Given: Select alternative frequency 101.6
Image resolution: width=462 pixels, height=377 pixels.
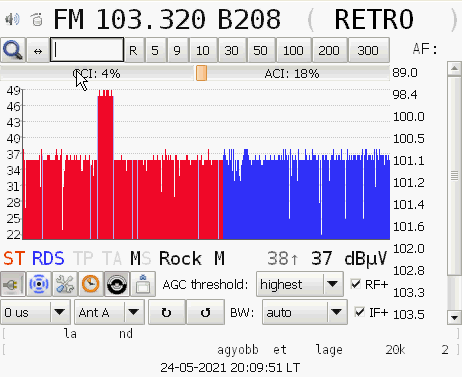Looking at the screenshot, I should pyautogui.click(x=409, y=227).
